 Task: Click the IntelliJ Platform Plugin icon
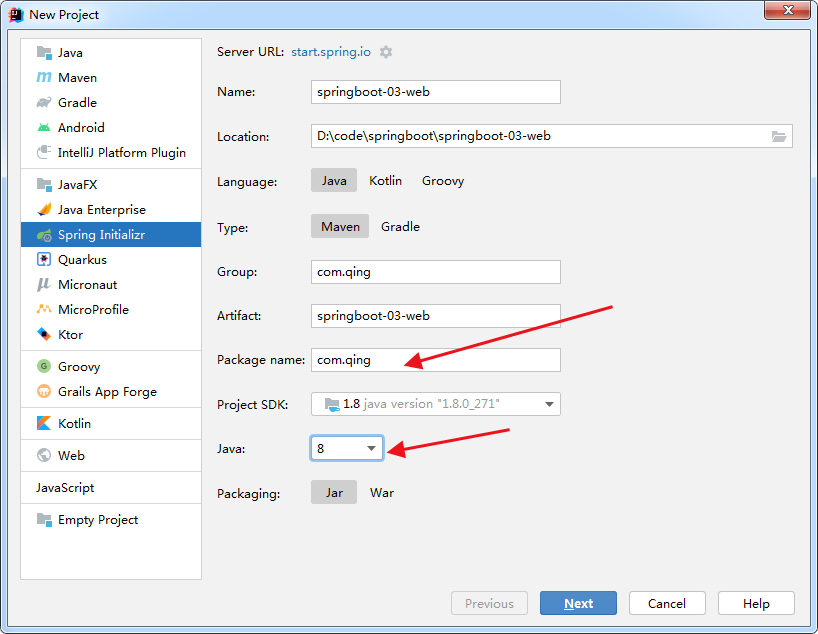[44, 153]
